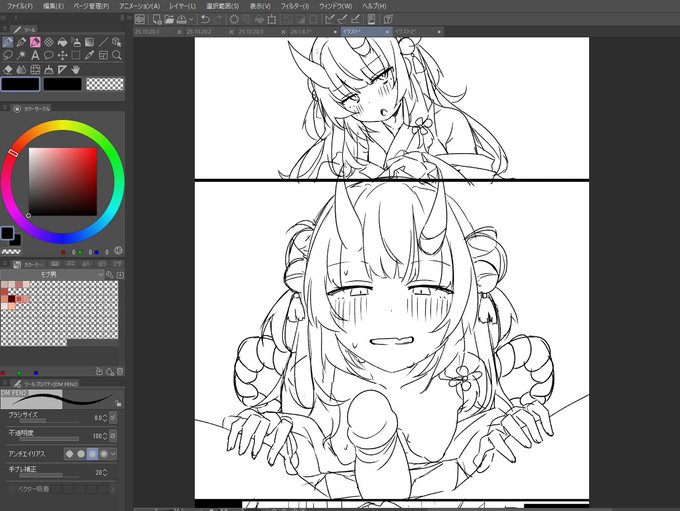This screenshot has height=511, width=680.
Task: Click the Clear selection dotted circle icon
Action: 234,19
